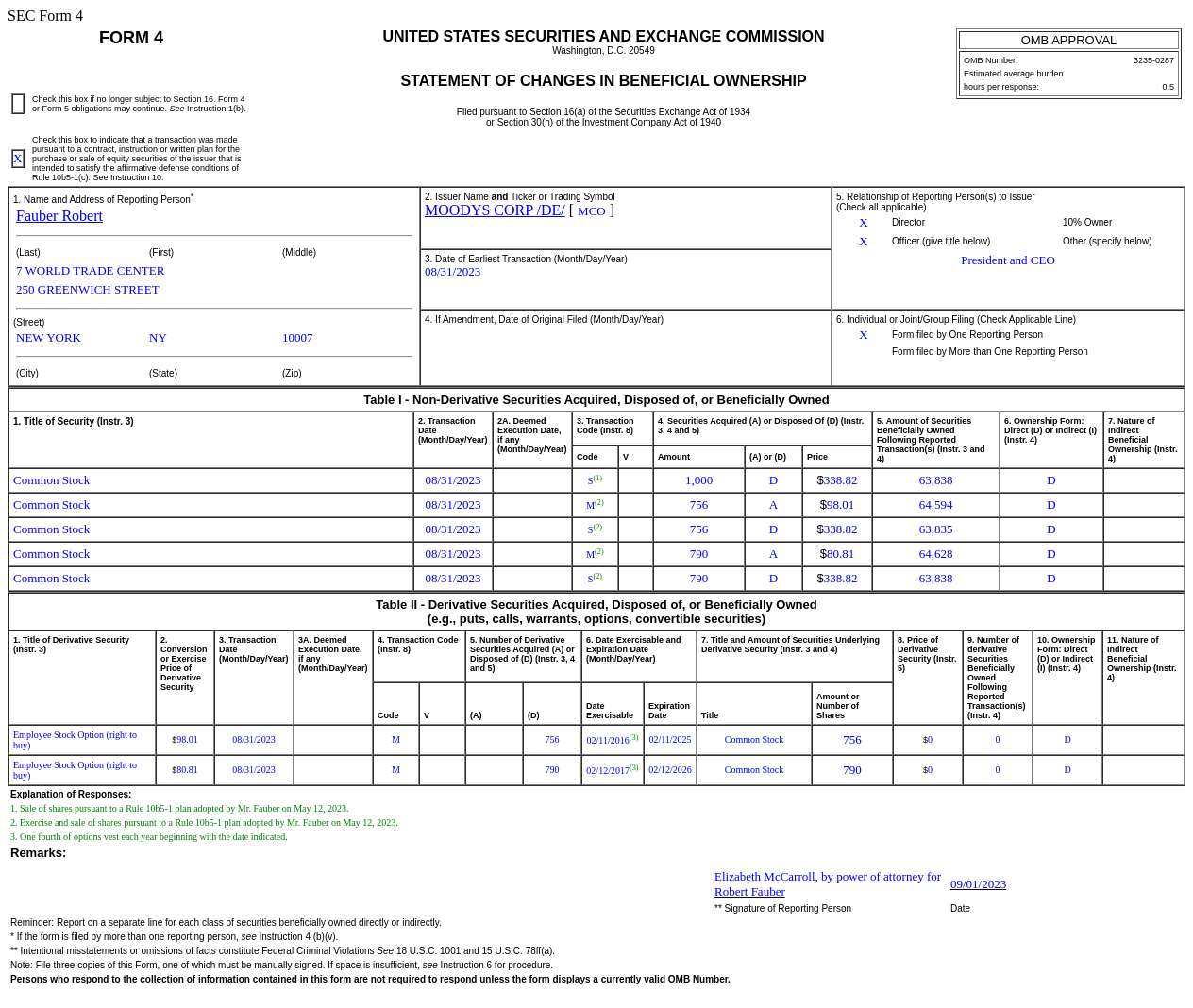This screenshot has width=1193, height=1008.
Task: Click Common Stock underlying title in the $80.81 option row
Action: point(754,770)
